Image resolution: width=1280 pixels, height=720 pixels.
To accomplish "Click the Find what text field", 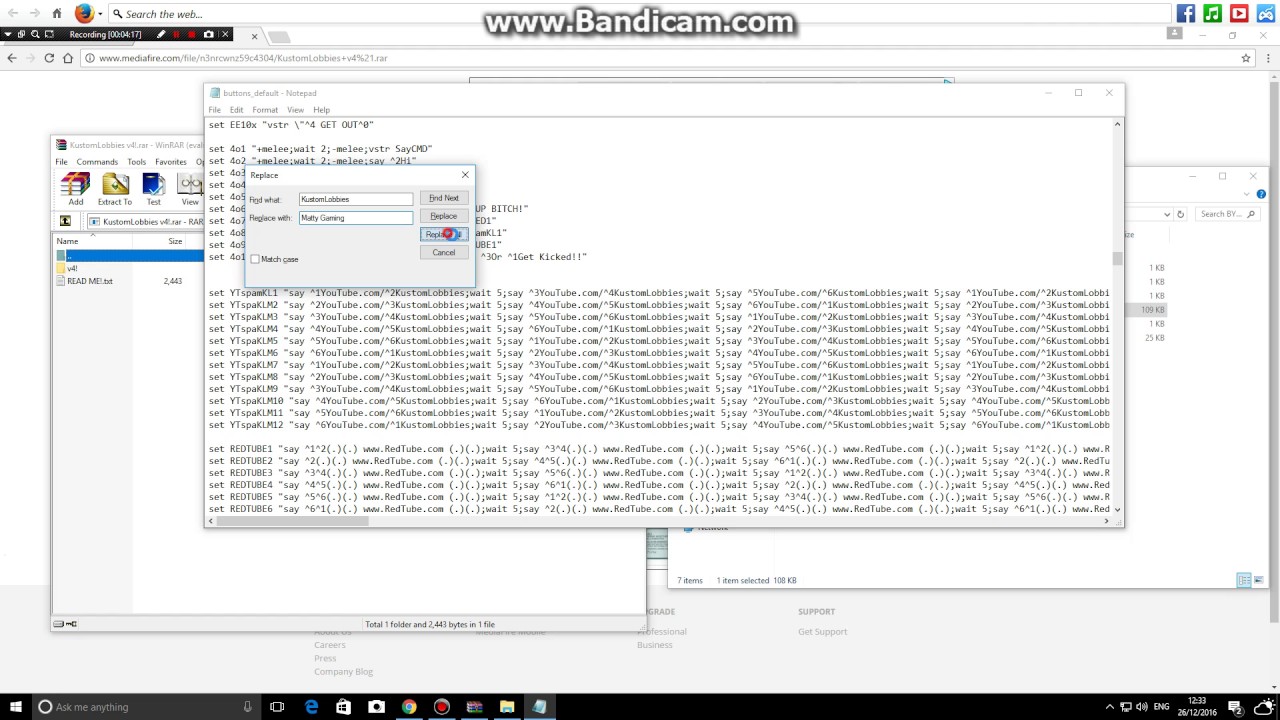I will click(x=355, y=199).
